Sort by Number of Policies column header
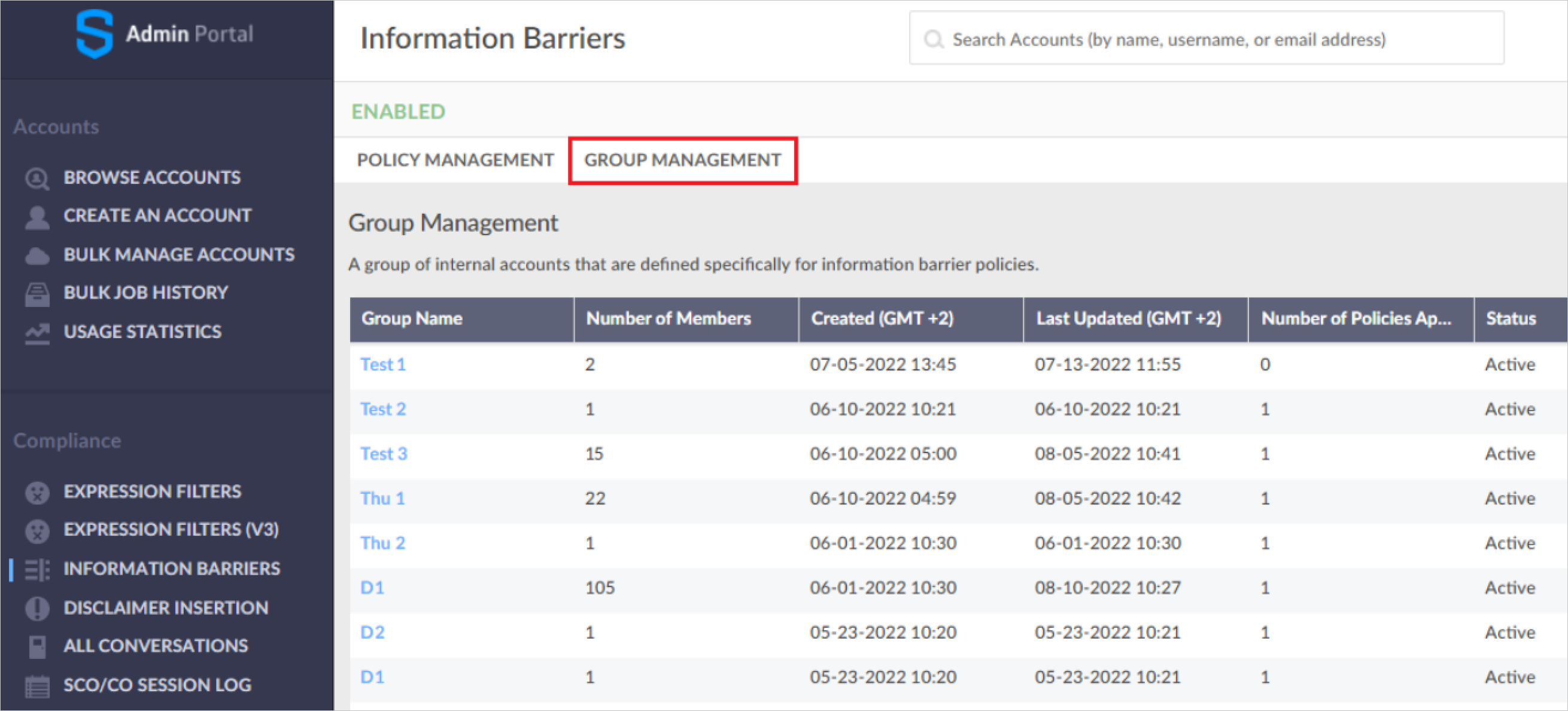 pos(1362,319)
